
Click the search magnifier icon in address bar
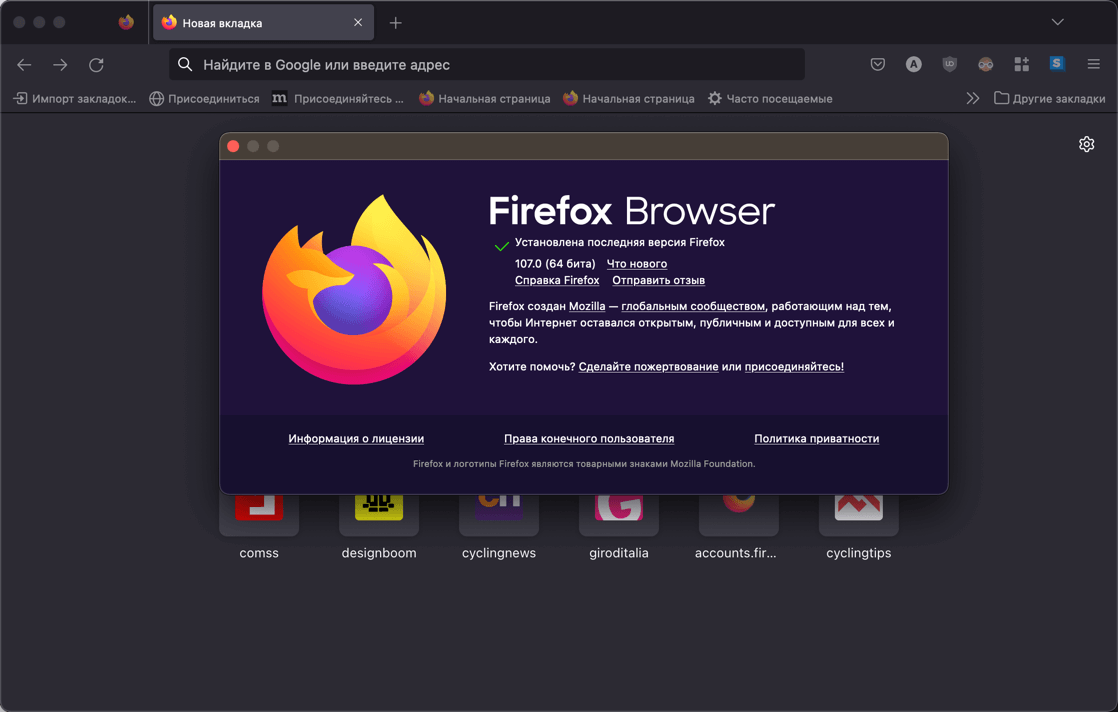pyautogui.click(x=185, y=65)
